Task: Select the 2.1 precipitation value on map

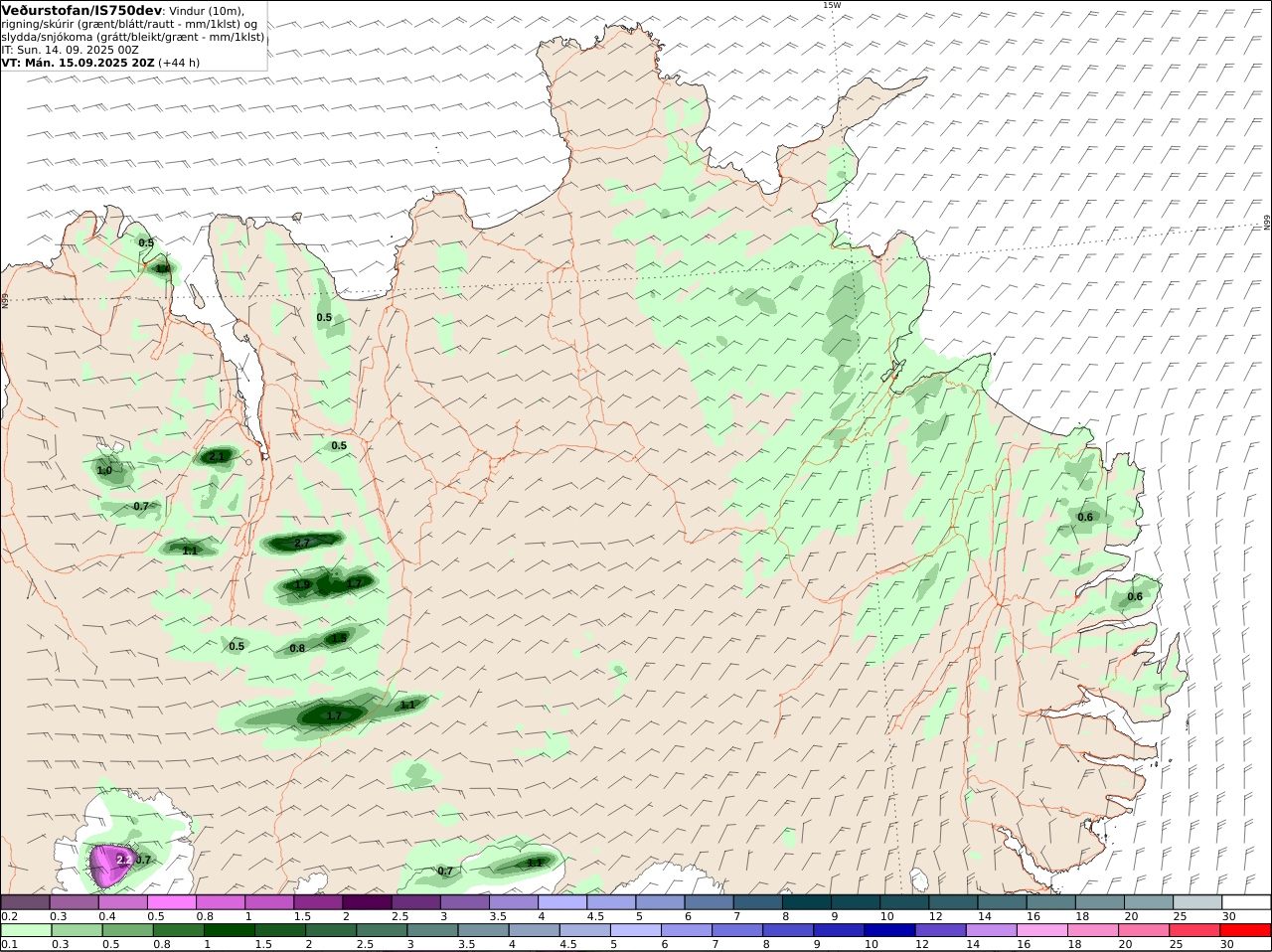Action: point(219,456)
